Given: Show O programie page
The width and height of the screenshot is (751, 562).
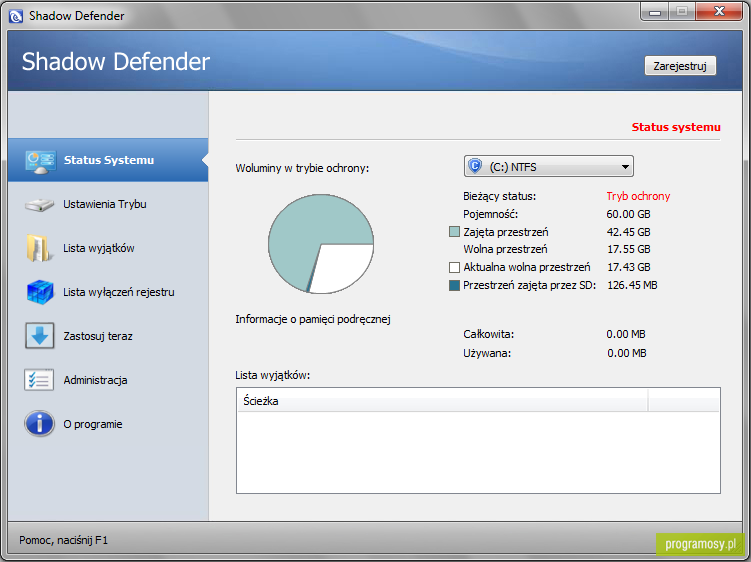Looking at the screenshot, I should point(108,424).
